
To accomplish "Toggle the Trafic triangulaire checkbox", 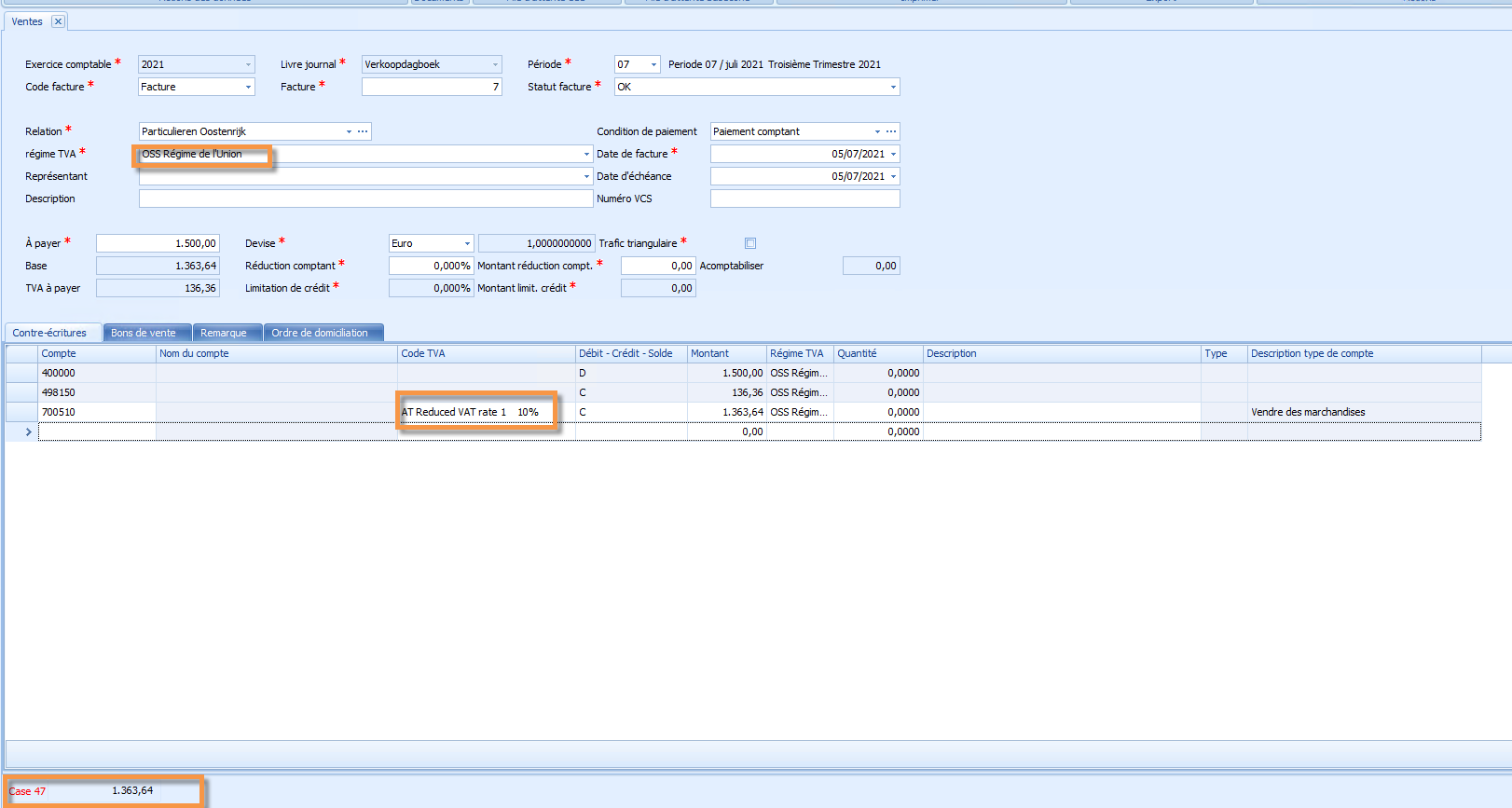I will click(750, 243).
